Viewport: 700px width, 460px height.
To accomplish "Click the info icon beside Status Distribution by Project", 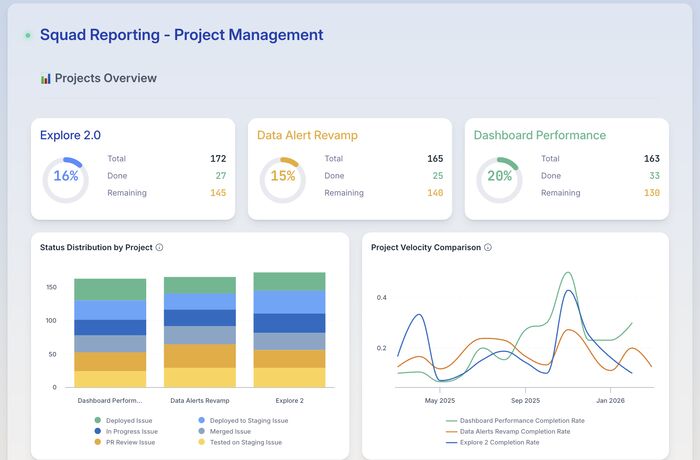I will pyautogui.click(x=159, y=247).
